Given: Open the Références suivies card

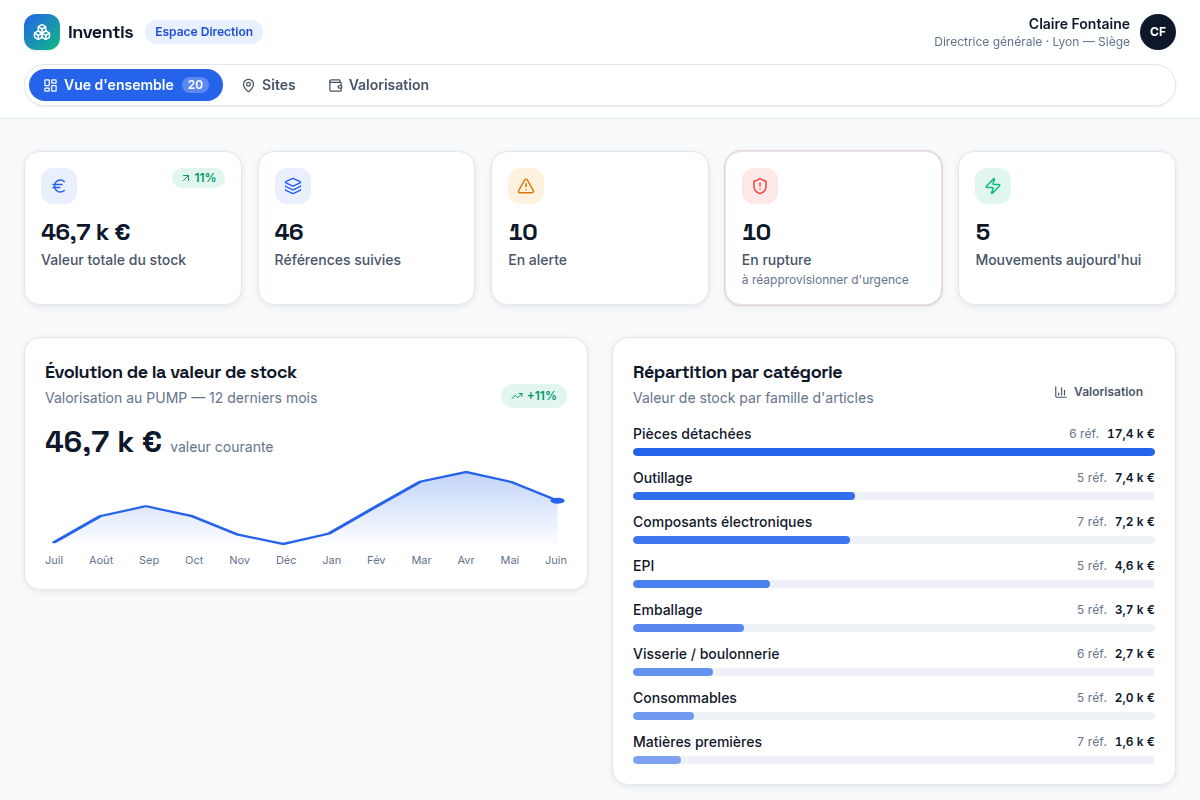Looking at the screenshot, I should coord(366,228).
